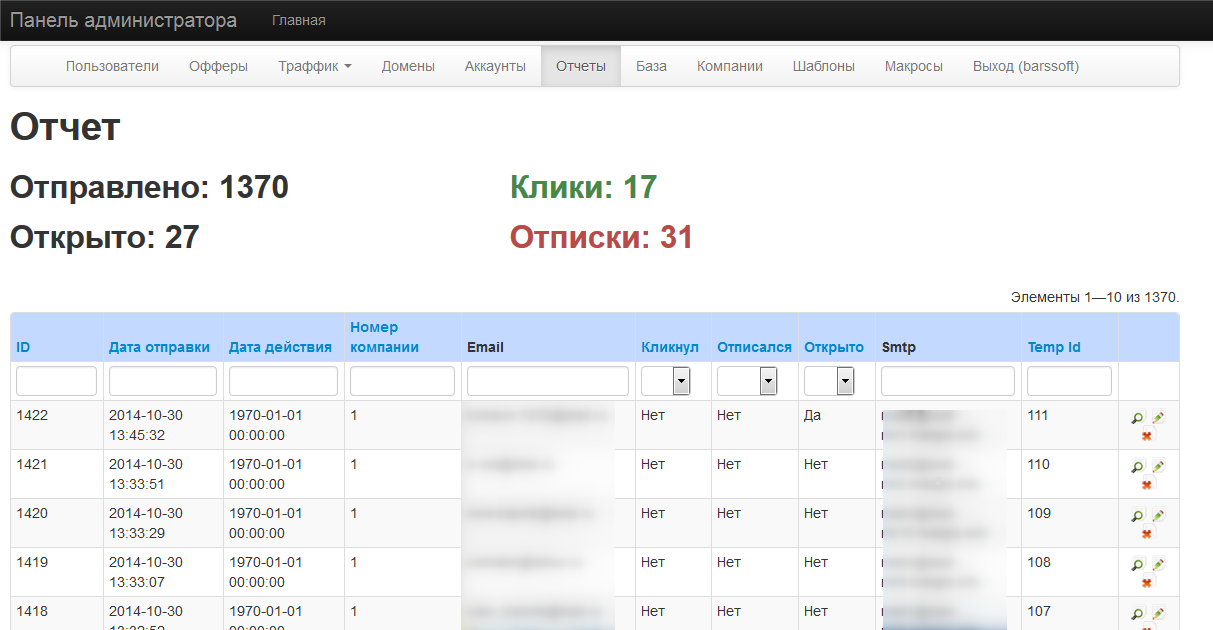The height and width of the screenshot is (630, 1213).
Task: Switch to the Компании tab
Action: (x=729, y=65)
